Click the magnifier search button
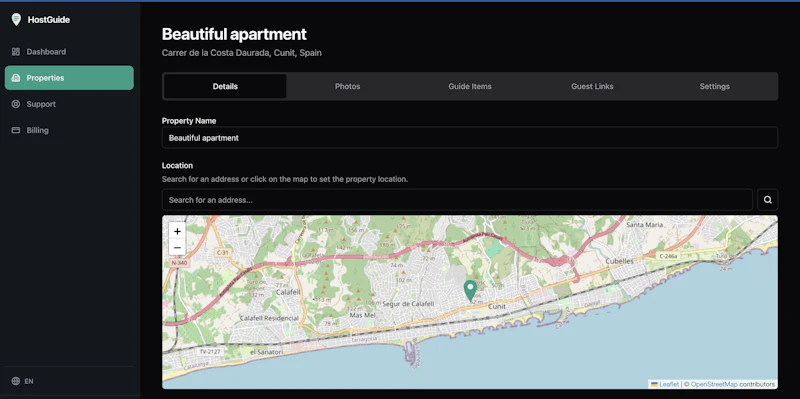This screenshot has height=399, width=800. (767, 200)
